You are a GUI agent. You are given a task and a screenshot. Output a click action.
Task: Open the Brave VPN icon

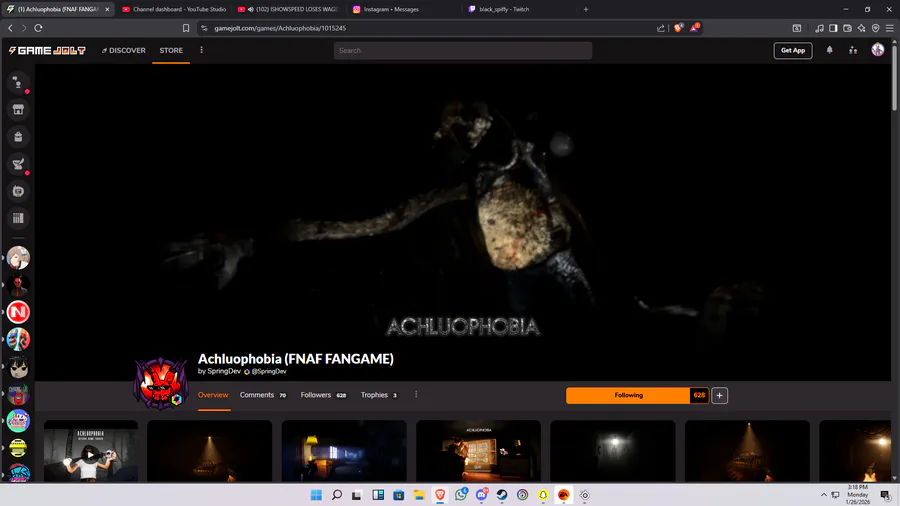point(875,28)
